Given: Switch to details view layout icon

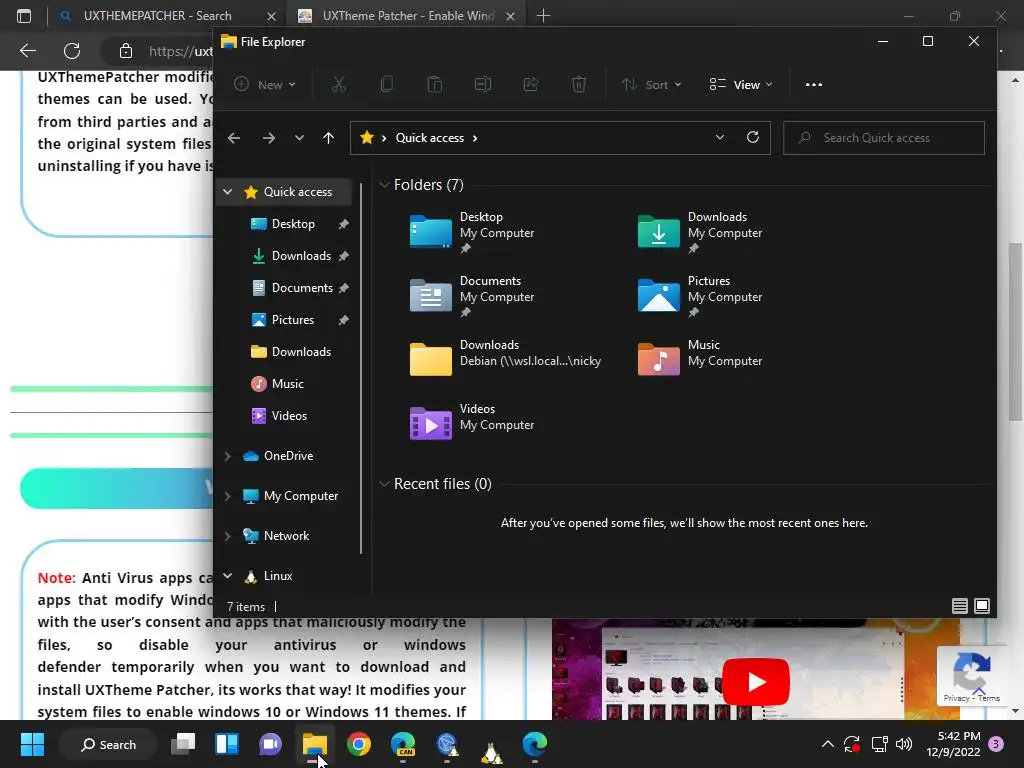Looking at the screenshot, I should pyautogui.click(x=959, y=606).
